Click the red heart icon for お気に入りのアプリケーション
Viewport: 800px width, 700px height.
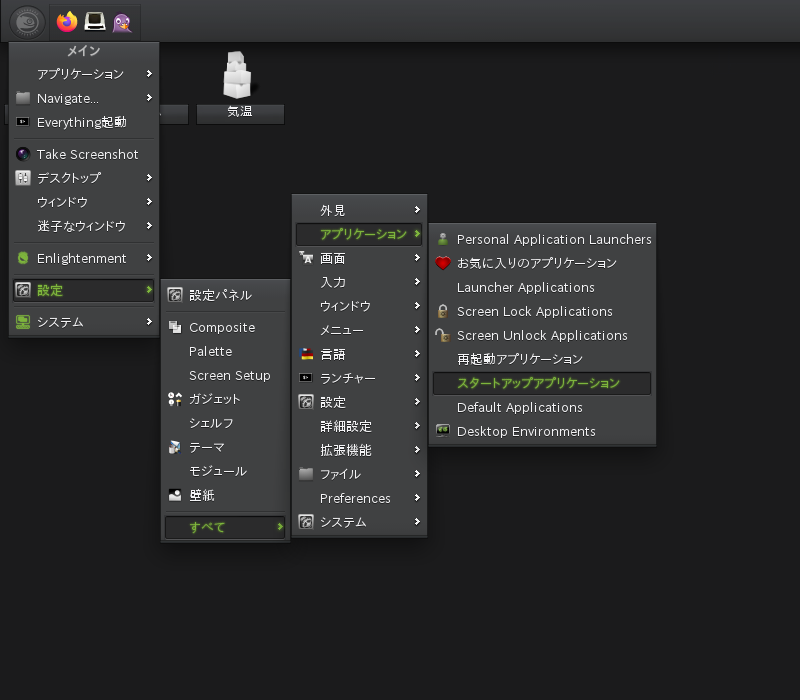pyautogui.click(x=443, y=263)
